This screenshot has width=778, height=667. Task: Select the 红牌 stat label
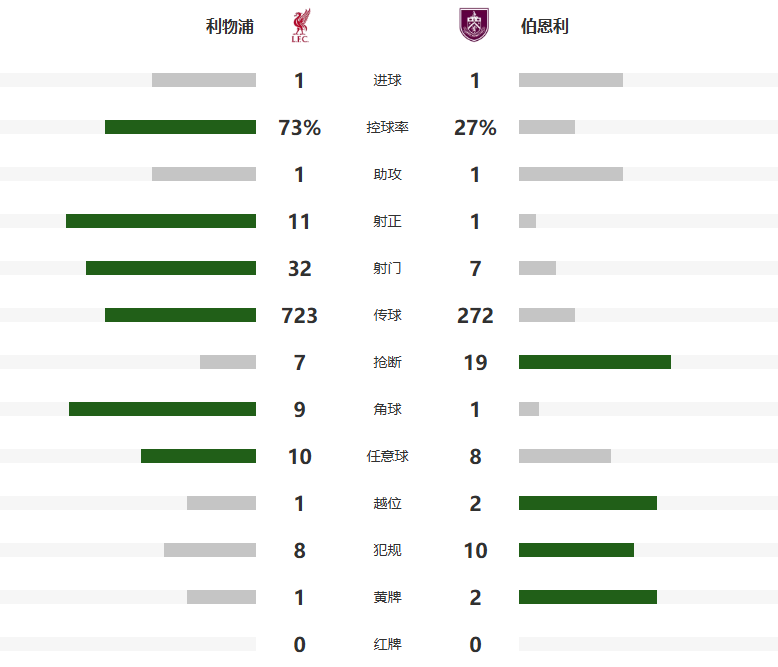coord(387,645)
